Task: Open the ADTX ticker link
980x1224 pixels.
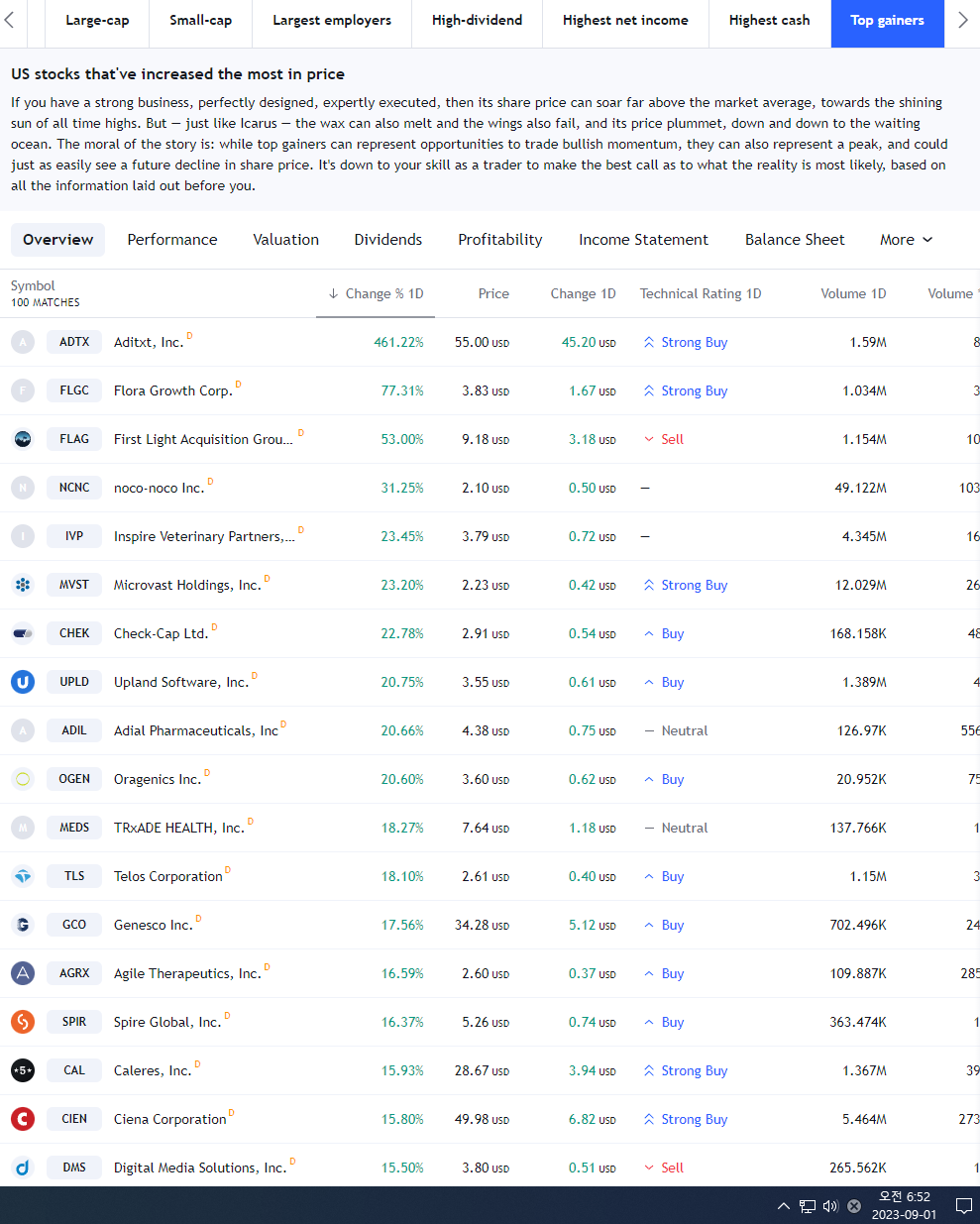Action: click(74, 342)
